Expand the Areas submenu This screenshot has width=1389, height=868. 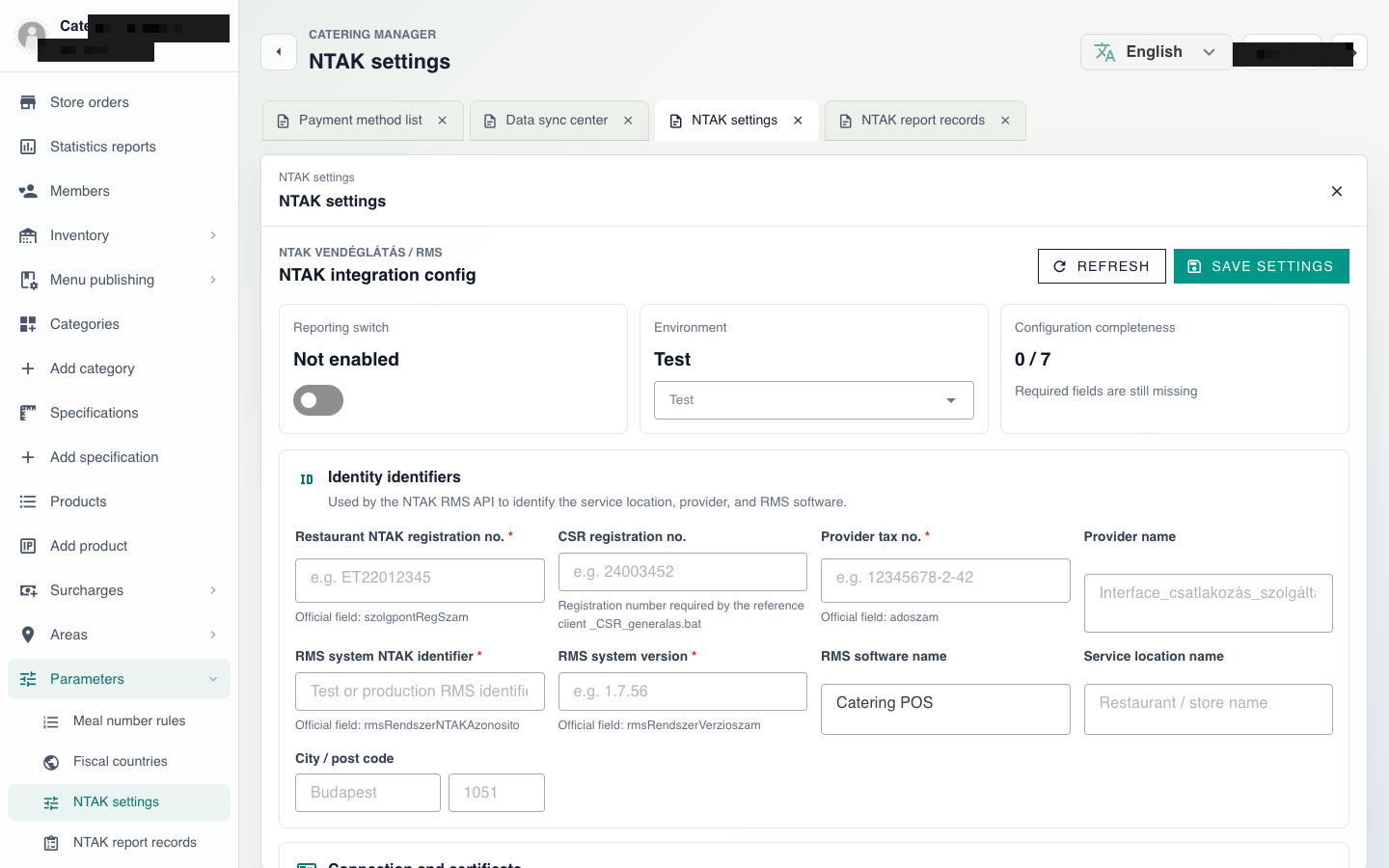[213, 635]
